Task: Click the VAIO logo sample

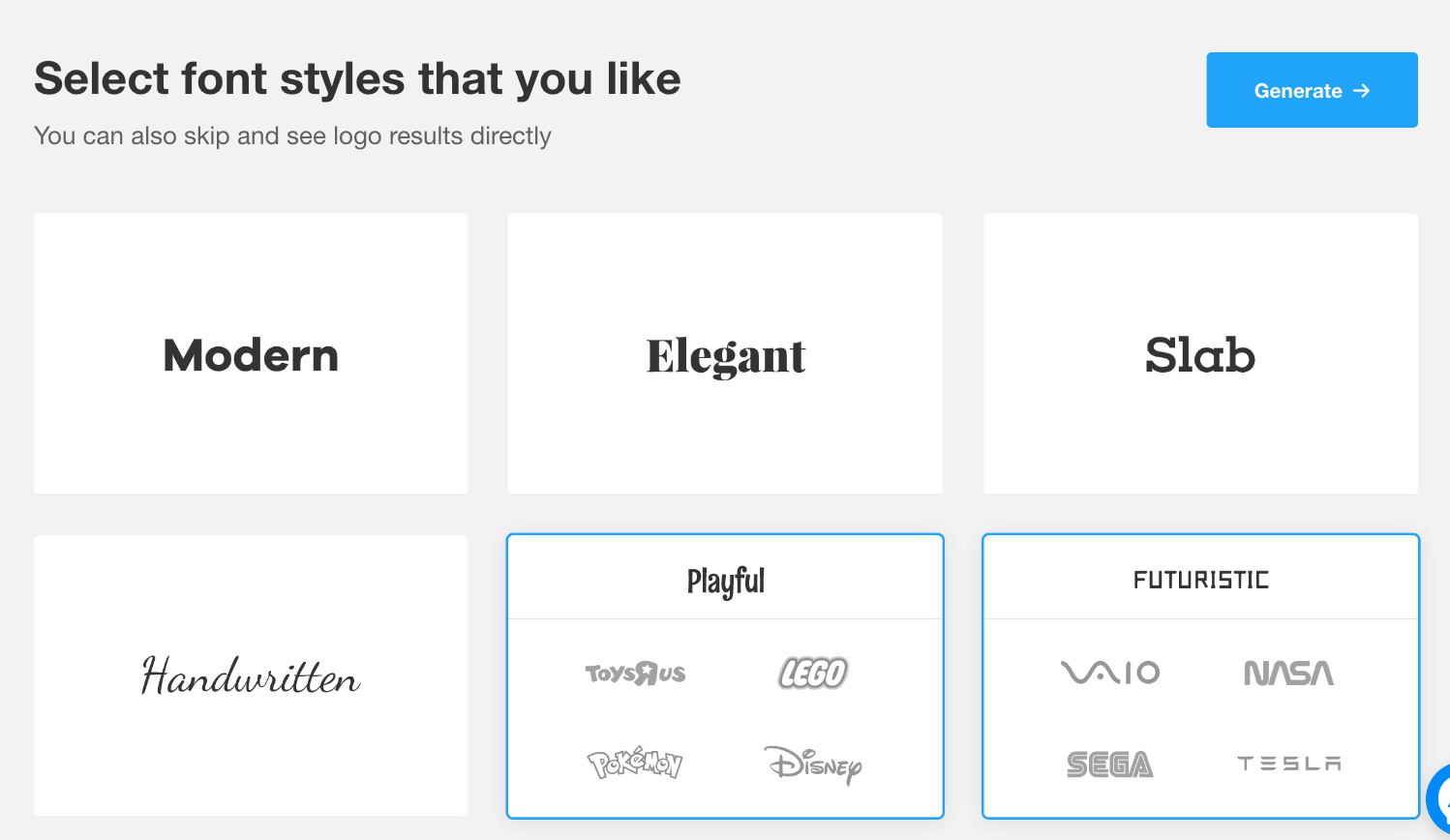Action: 1110,672
